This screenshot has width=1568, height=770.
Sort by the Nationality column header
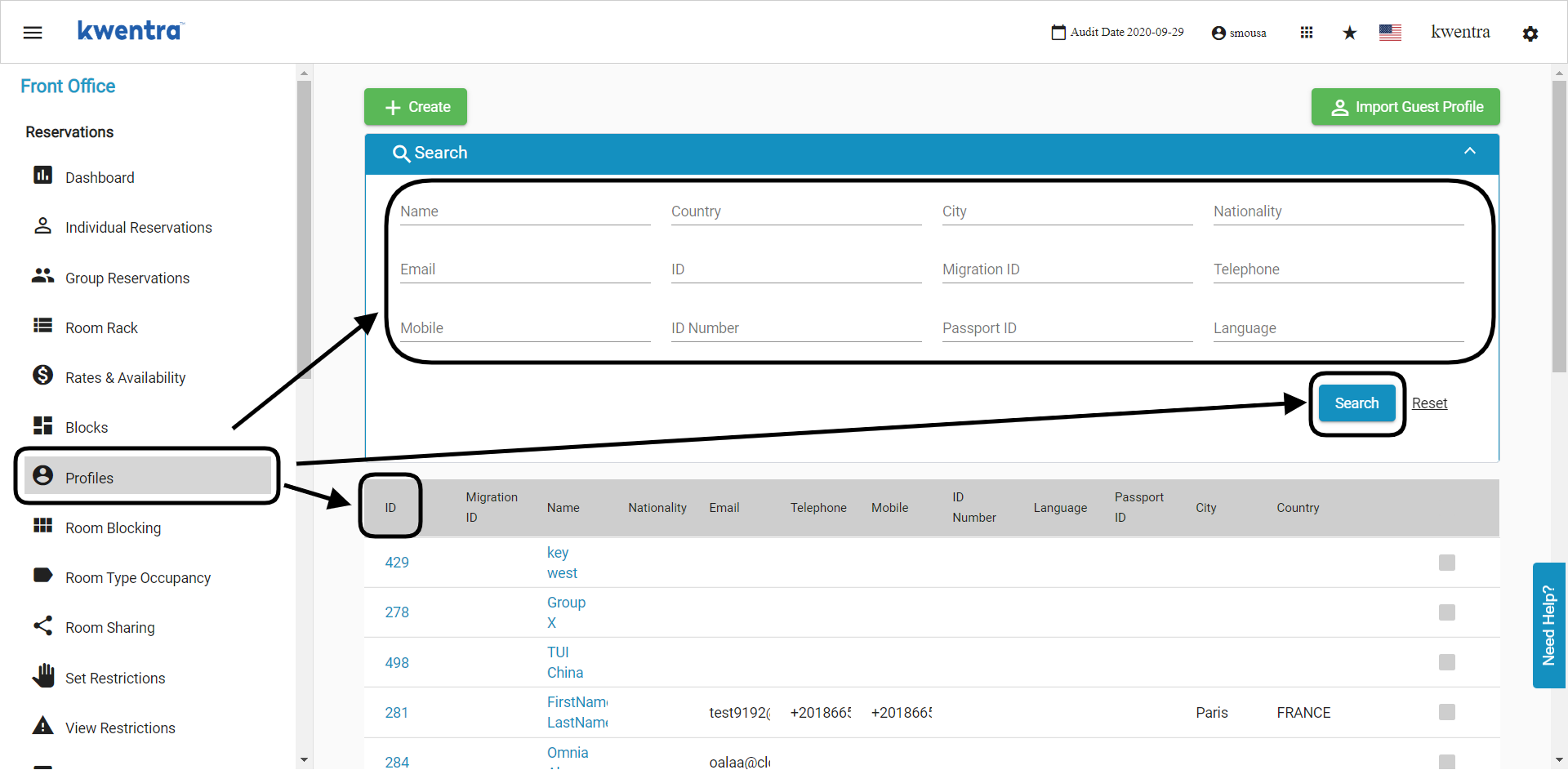pyautogui.click(x=657, y=508)
